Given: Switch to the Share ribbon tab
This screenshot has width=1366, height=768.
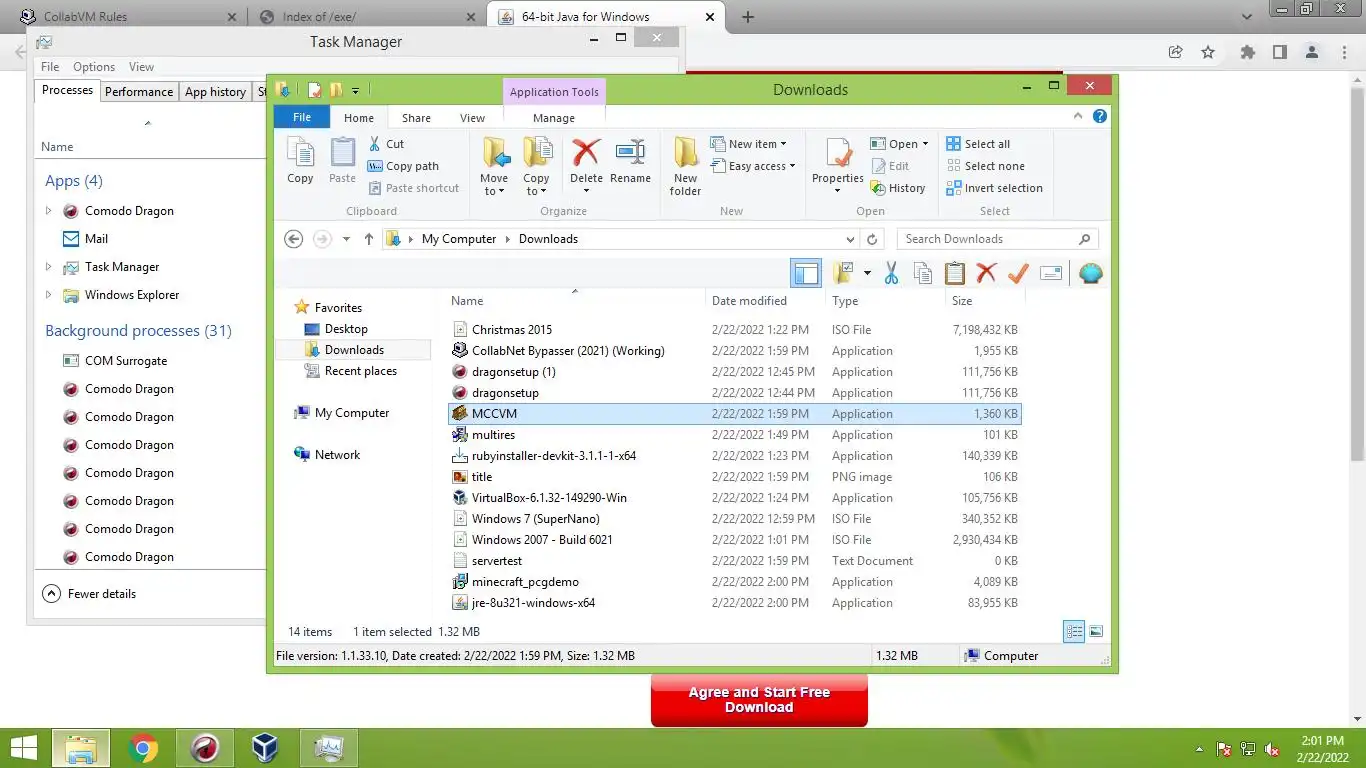Looking at the screenshot, I should click(416, 118).
